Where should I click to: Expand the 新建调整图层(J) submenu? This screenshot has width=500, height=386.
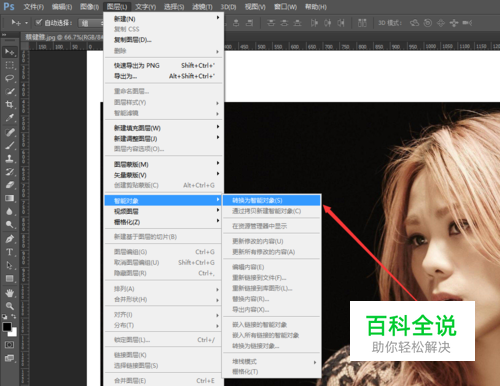(164, 138)
